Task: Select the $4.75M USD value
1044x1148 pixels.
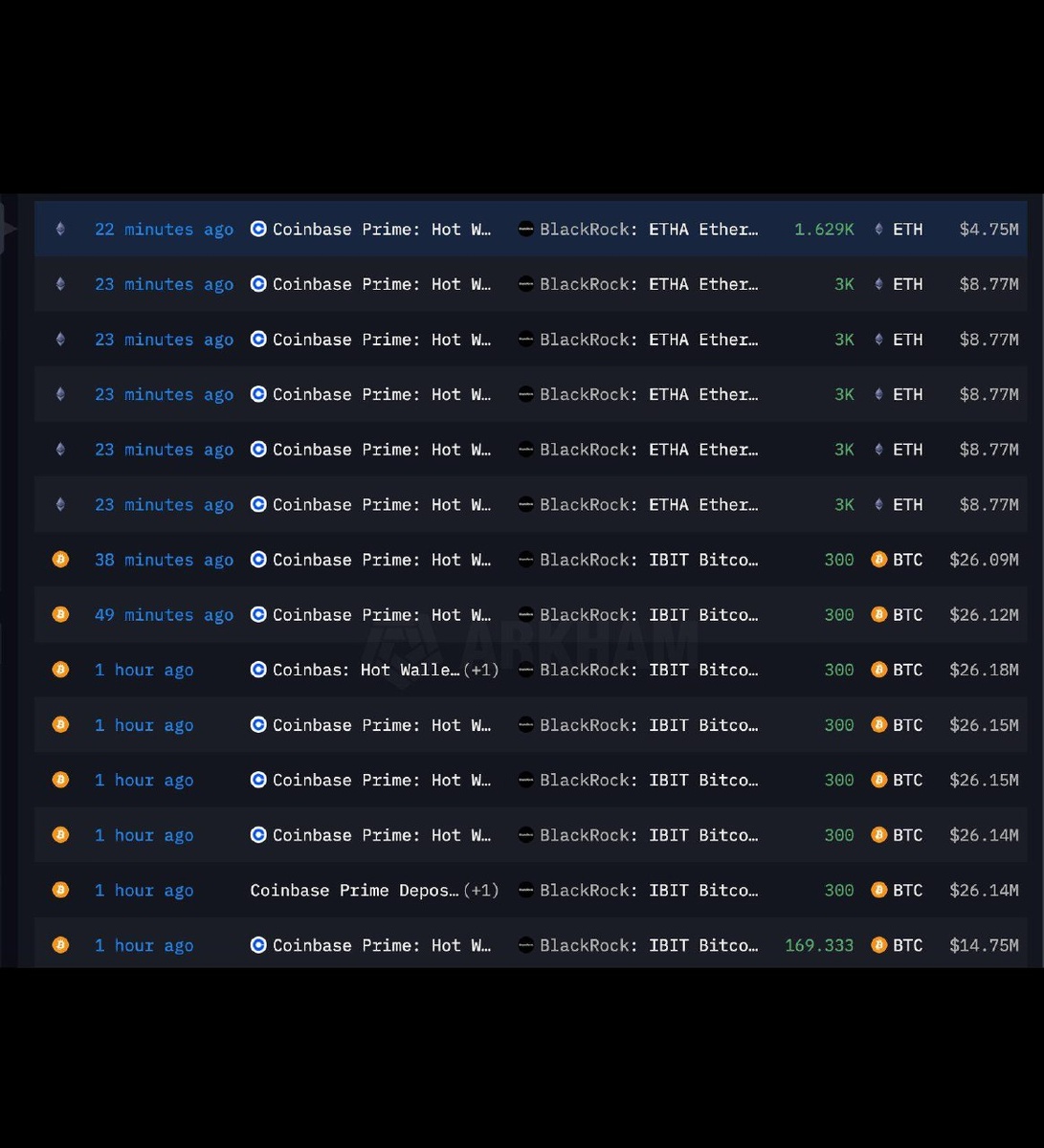Action: pos(988,230)
